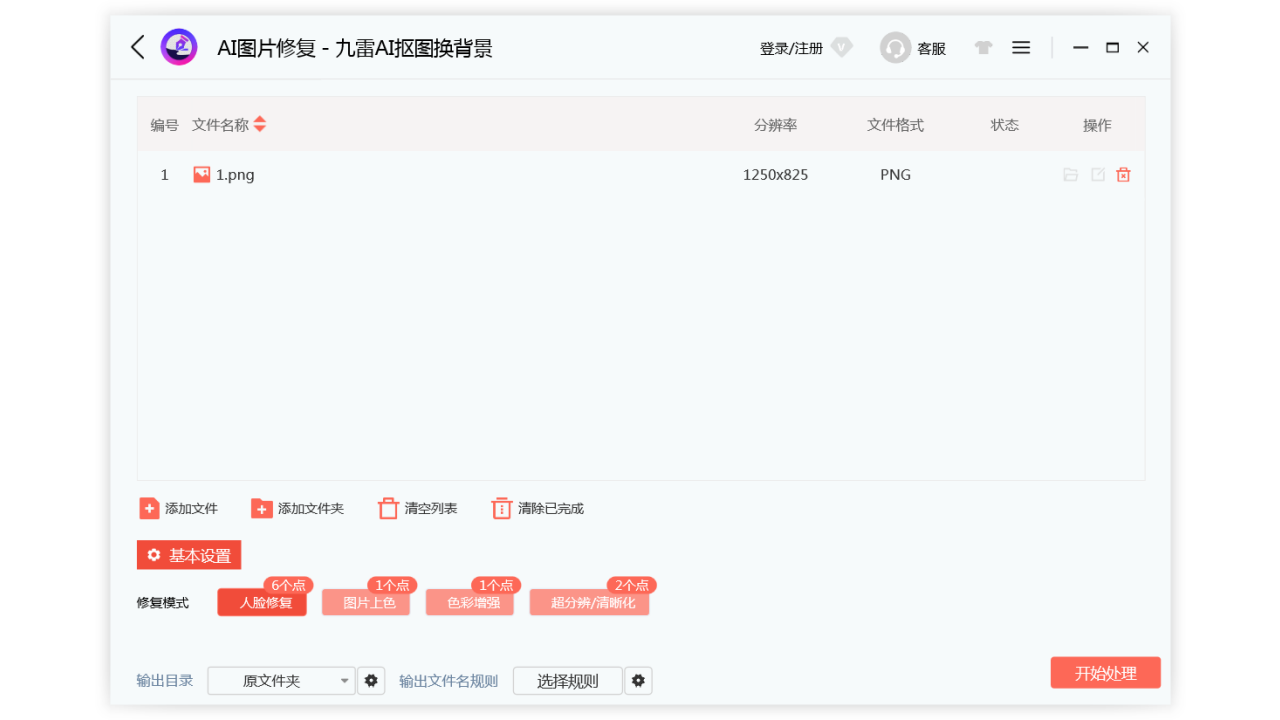Delete 1.png using the red trash icon
The image size is (1280, 720).
[x=1123, y=174]
